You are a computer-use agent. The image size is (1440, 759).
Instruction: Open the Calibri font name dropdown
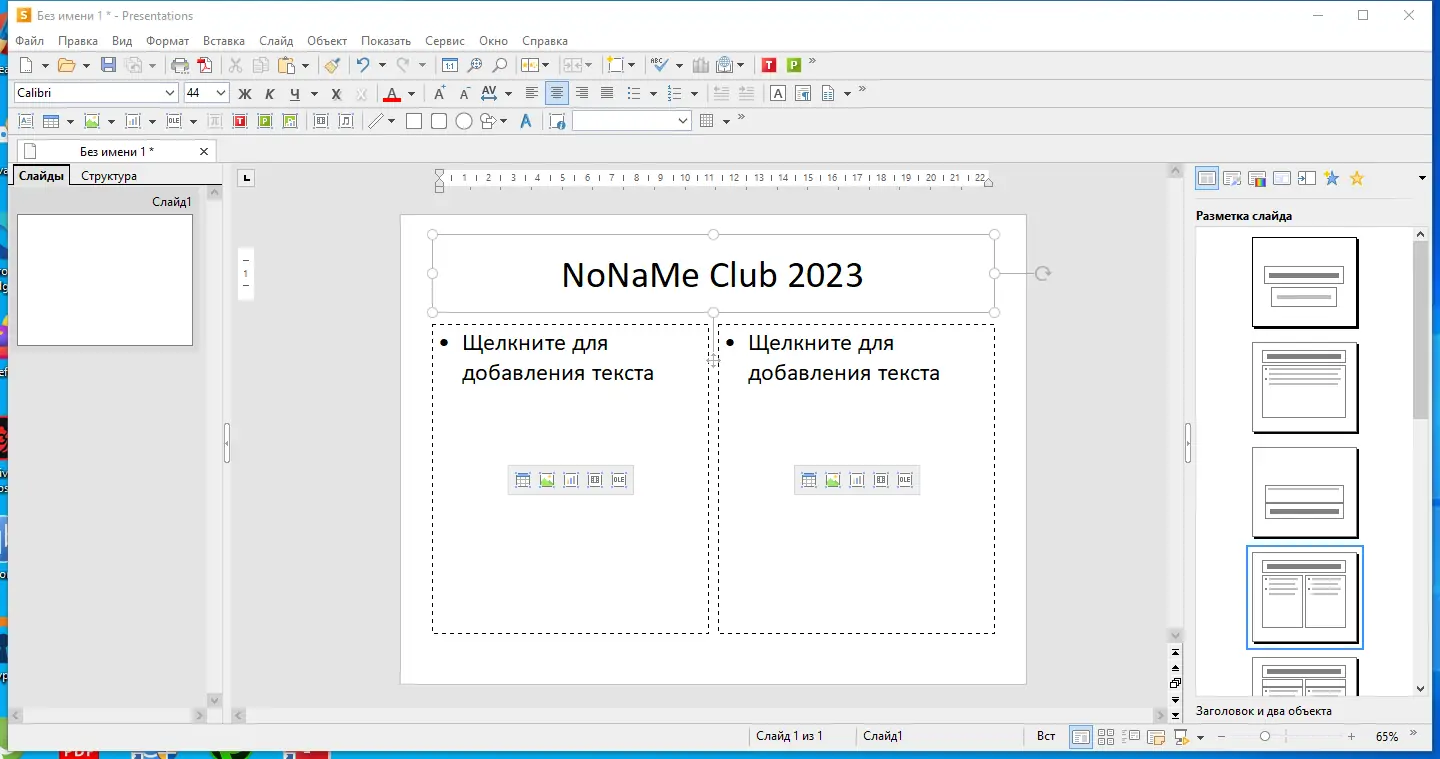(170, 93)
